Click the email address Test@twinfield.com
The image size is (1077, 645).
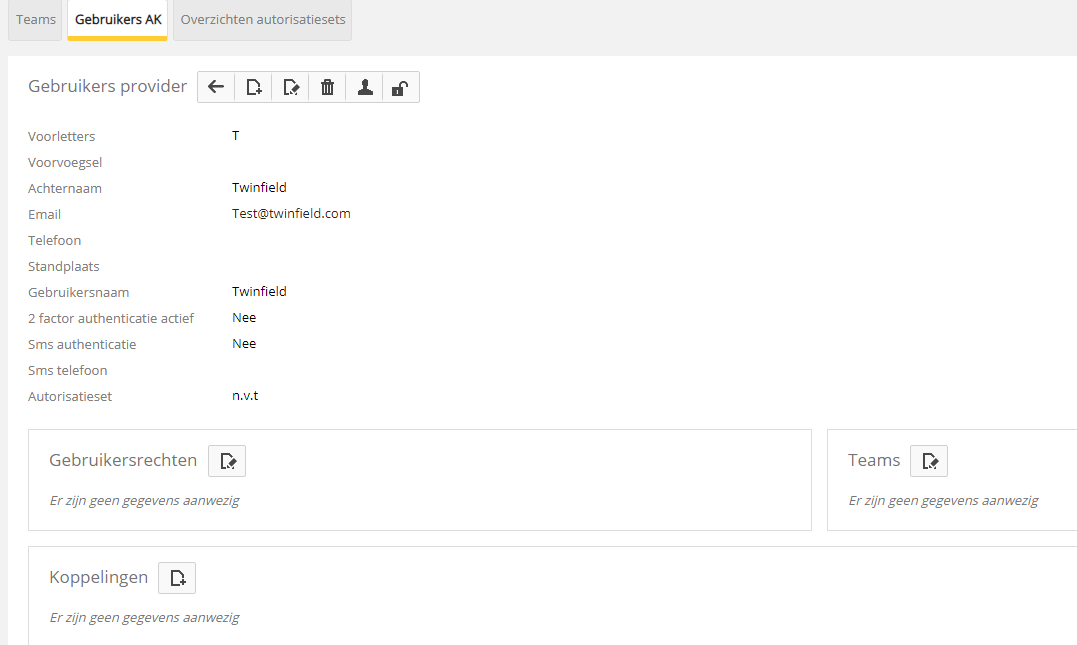click(291, 213)
